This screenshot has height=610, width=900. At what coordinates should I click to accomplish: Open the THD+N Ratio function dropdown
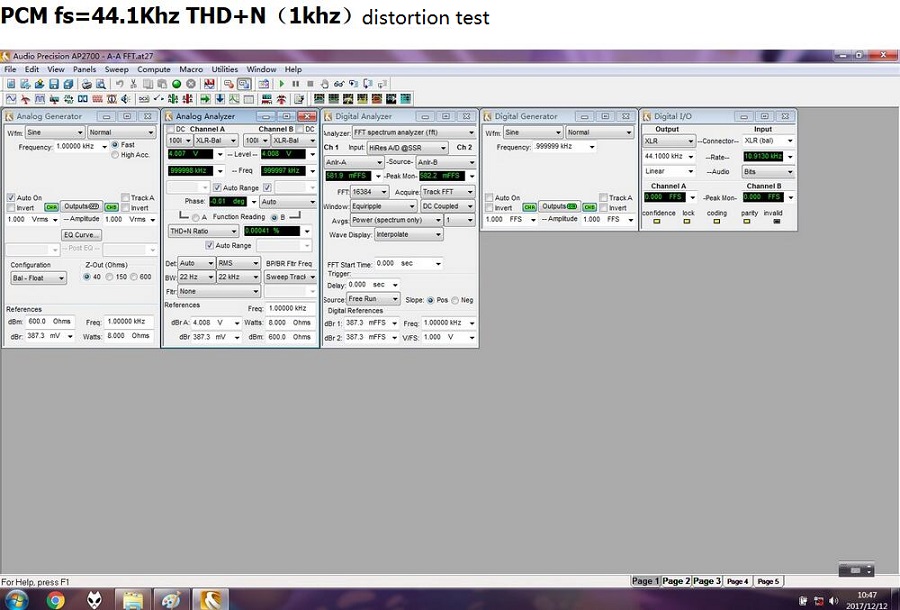tap(202, 231)
